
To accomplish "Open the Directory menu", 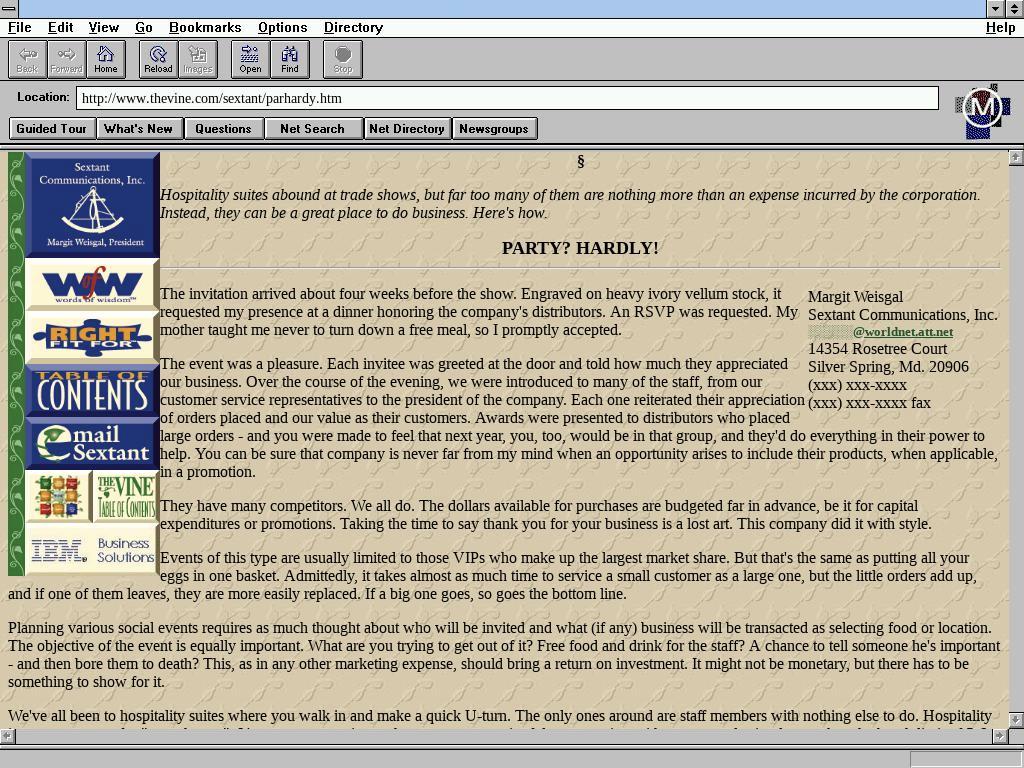I will [x=353, y=27].
